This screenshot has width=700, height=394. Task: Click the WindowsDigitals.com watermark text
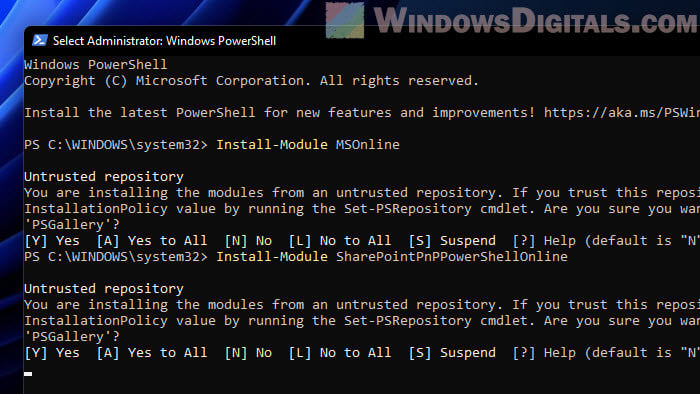click(536, 21)
